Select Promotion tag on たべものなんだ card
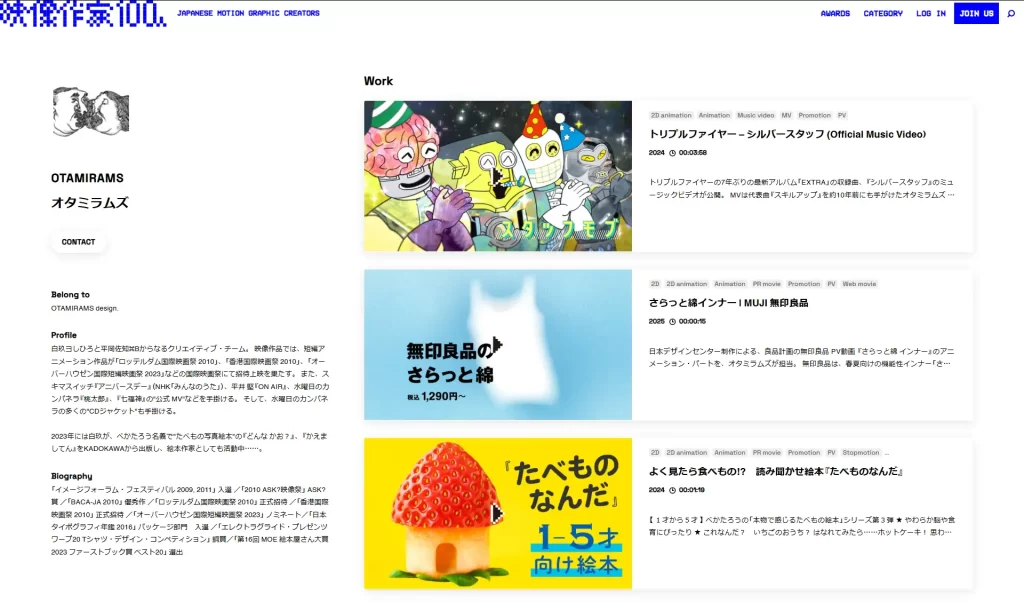Image resolution: width=1024 pixels, height=602 pixels. click(x=803, y=452)
